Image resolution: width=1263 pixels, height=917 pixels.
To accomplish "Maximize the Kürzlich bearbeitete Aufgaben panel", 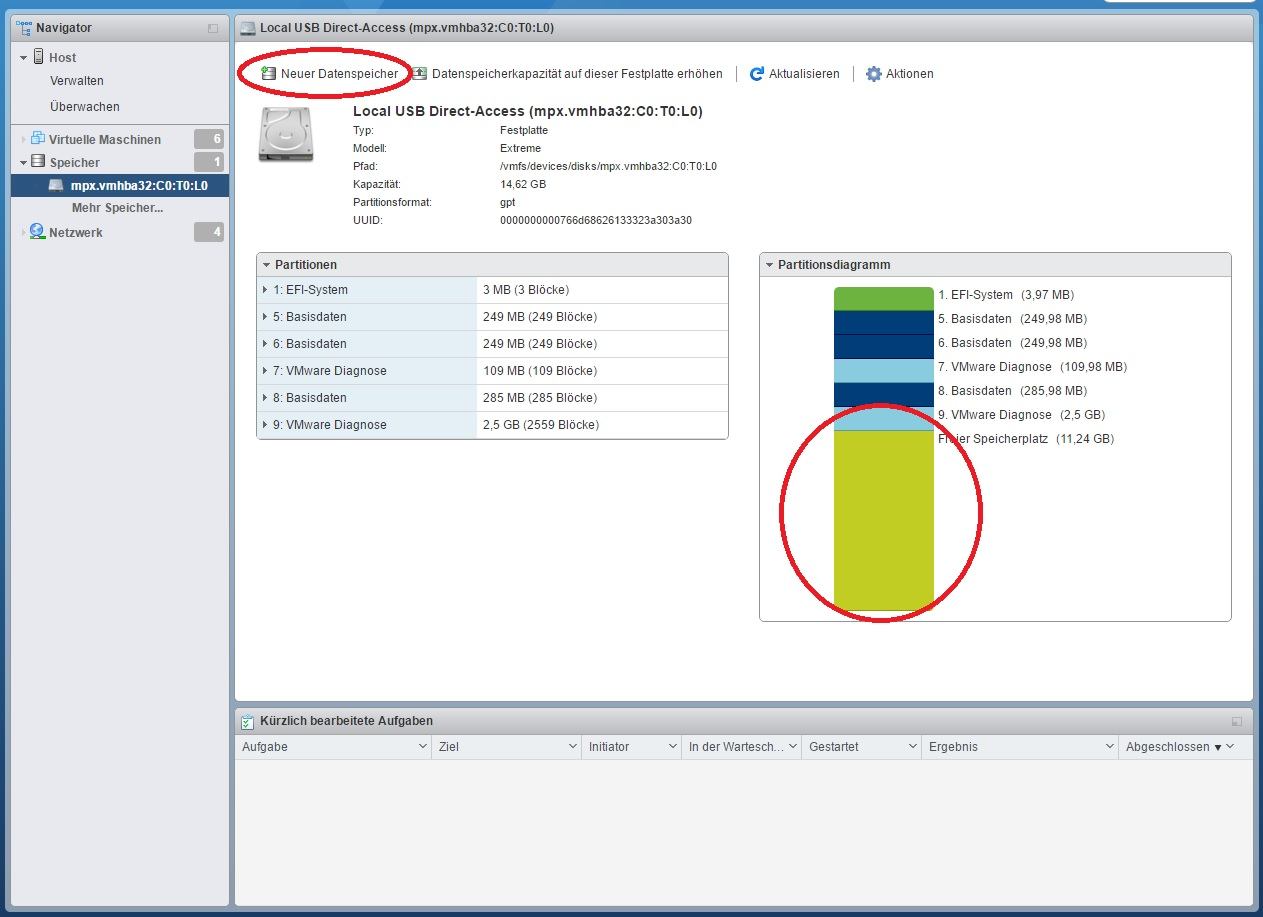I will click(x=1237, y=721).
